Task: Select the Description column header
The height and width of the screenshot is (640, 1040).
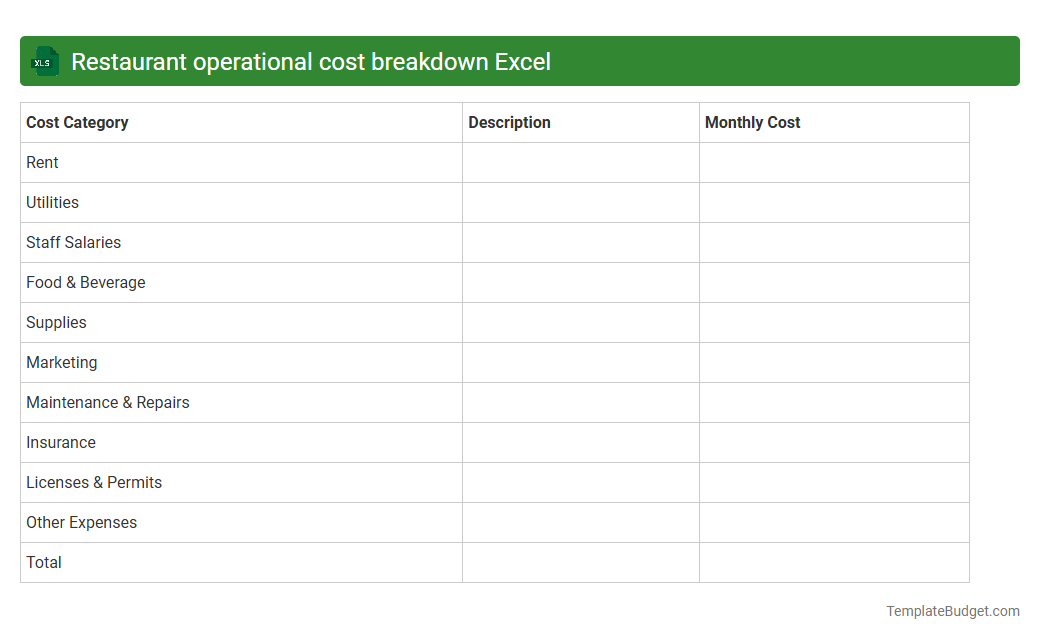Action: tap(509, 122)
